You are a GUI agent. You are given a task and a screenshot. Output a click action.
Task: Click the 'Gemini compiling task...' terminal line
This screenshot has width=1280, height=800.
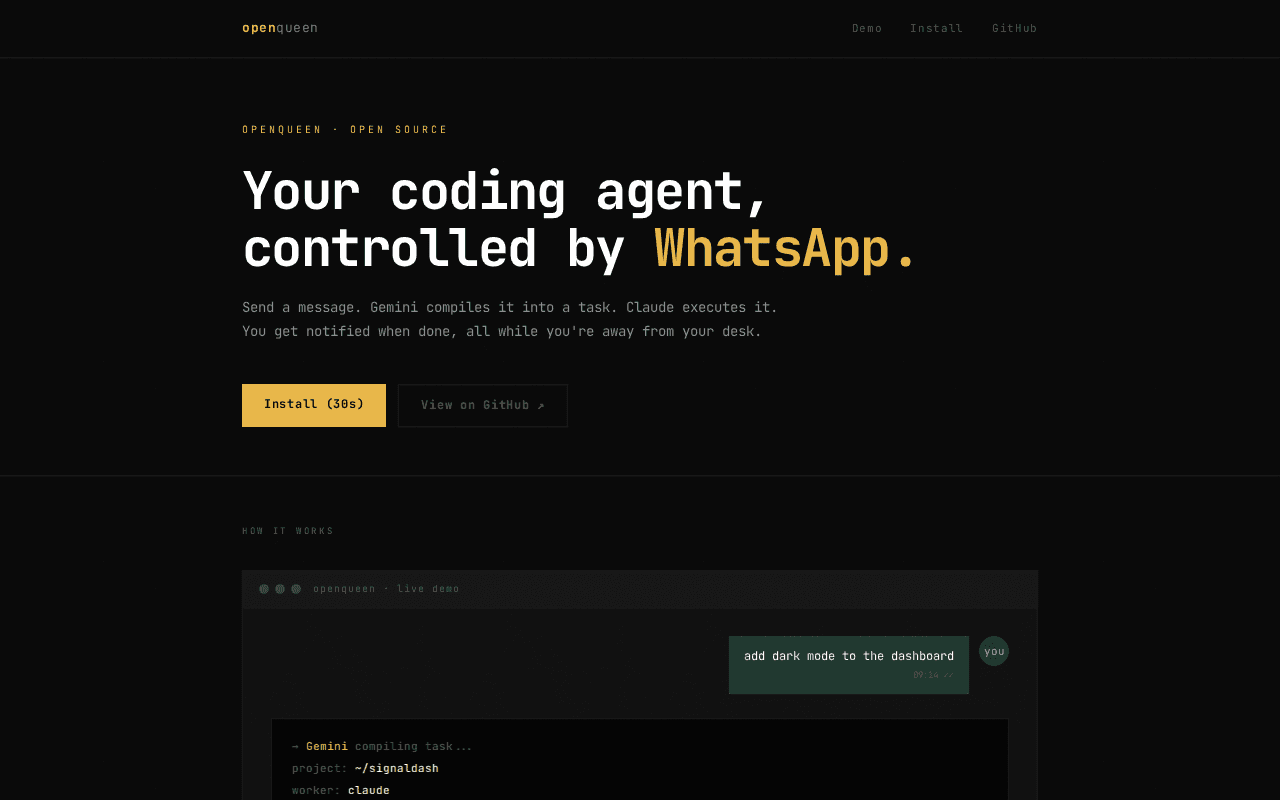tap(388, 746)
